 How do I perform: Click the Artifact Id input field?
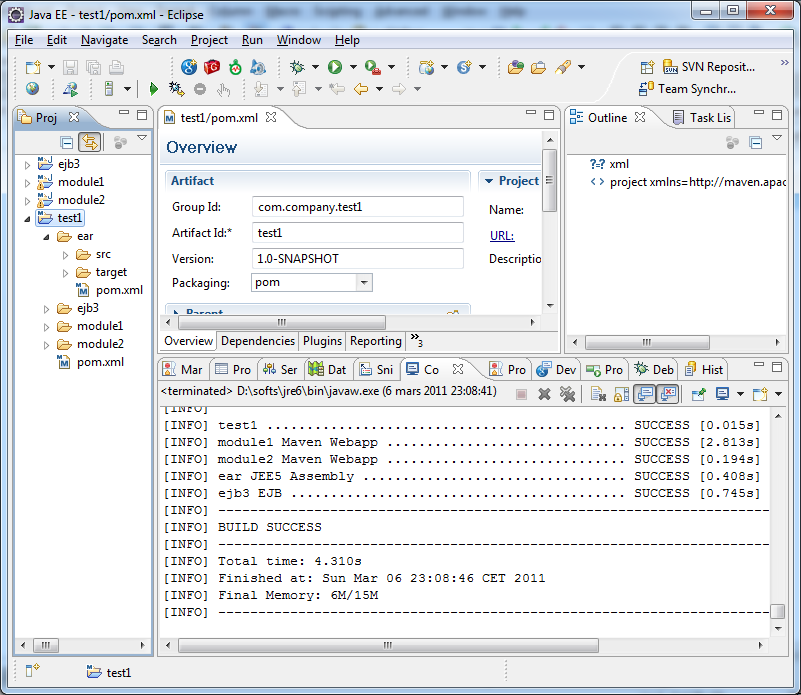[357, 233]
